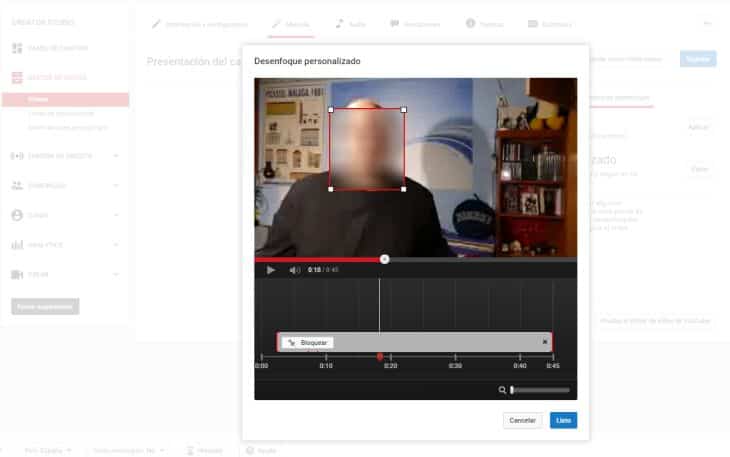The image size is (730, 457).
Task: Click the red playhead marker on the timeline
Action: 379,356
